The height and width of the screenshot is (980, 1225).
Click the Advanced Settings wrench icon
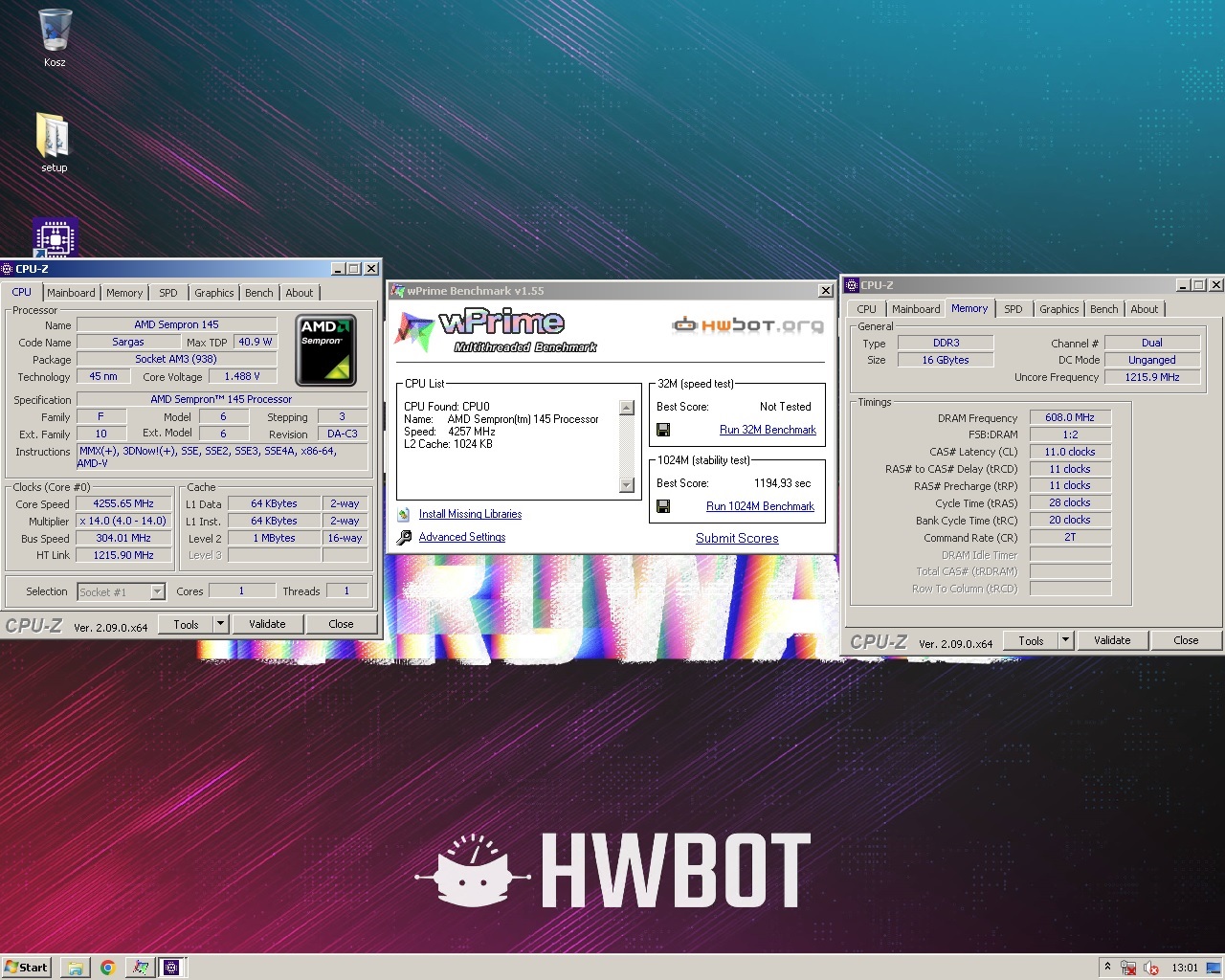tap(404, 537)
